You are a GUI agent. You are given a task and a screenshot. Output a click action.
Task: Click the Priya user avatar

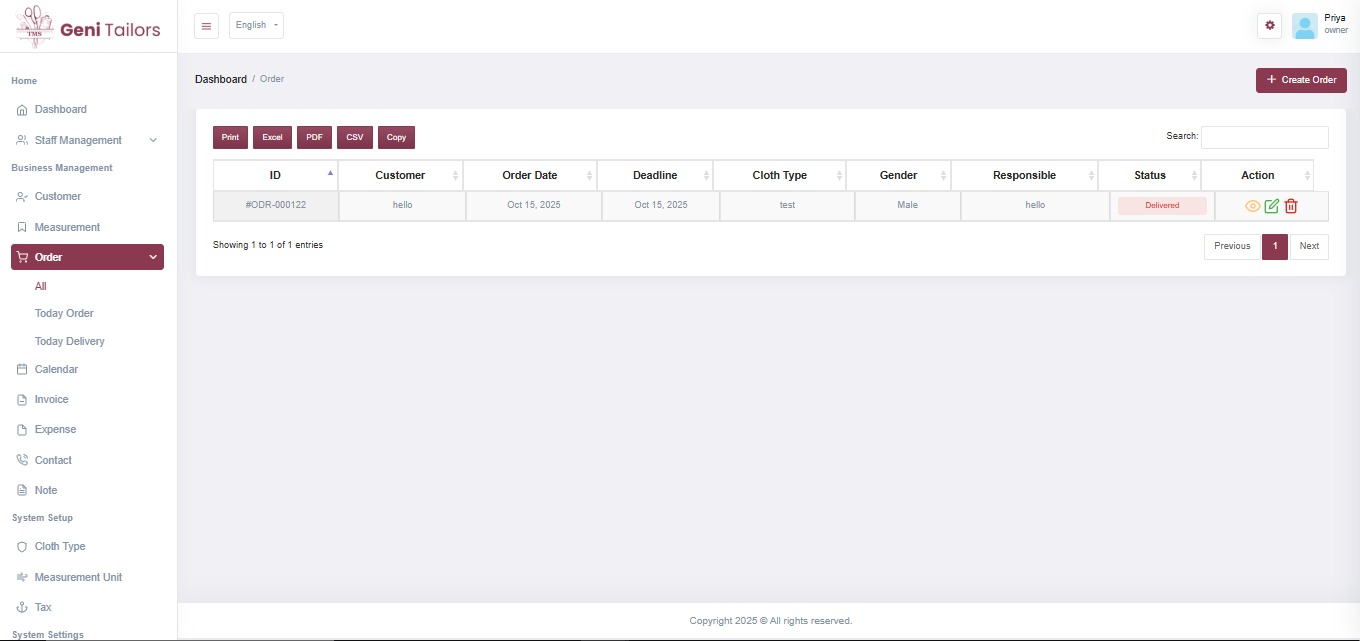coord(1304,26)
